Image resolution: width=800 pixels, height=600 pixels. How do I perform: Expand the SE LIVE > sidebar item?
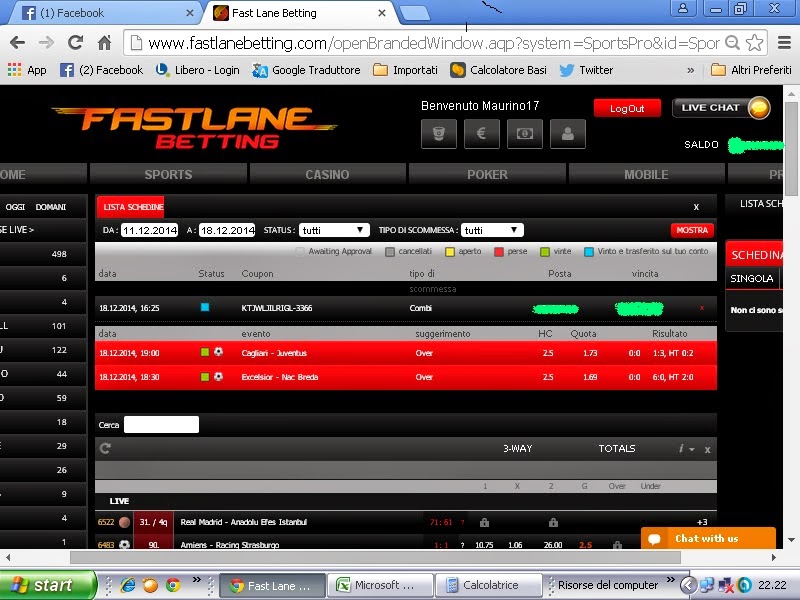click(17, 230)
